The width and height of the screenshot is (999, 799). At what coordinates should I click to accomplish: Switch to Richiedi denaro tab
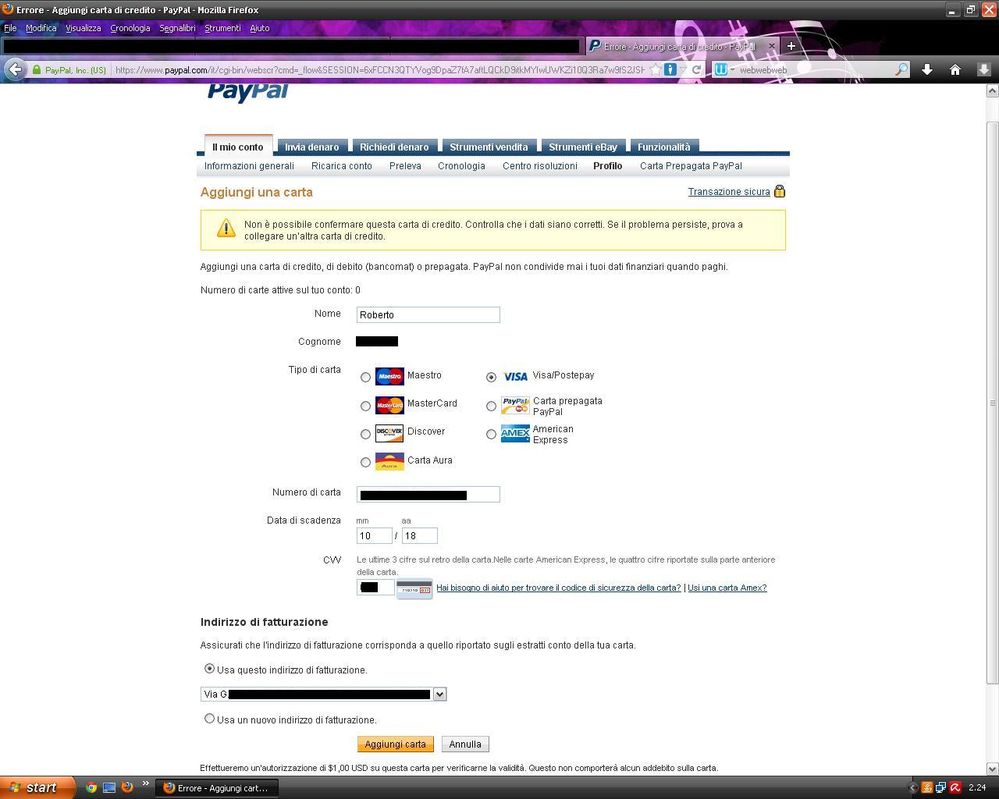[x=394, y=147]
